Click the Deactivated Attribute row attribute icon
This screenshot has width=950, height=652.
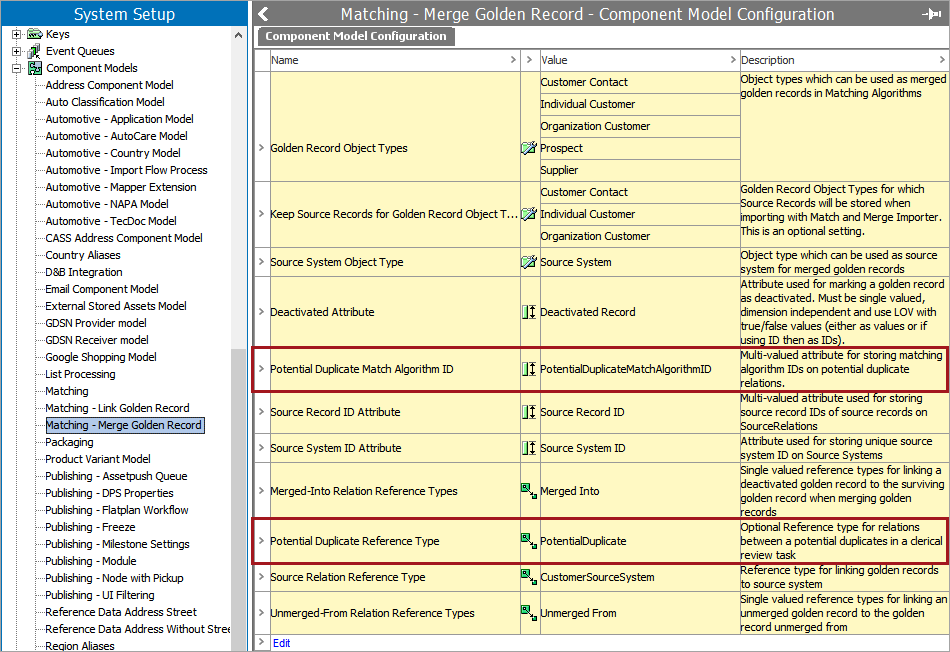529,312
